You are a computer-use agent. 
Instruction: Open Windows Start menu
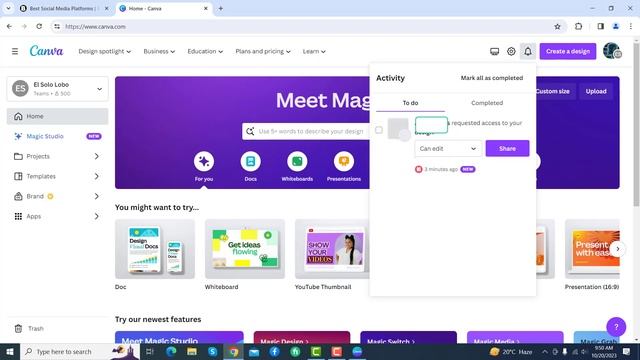(9, 351)
